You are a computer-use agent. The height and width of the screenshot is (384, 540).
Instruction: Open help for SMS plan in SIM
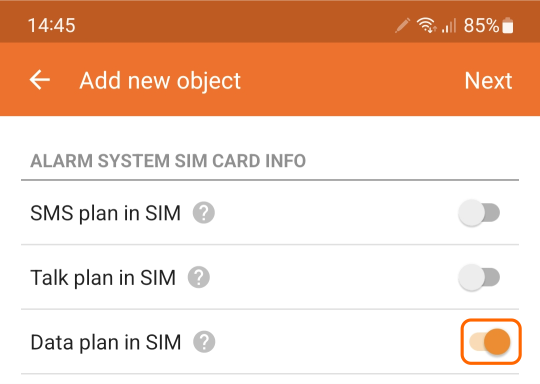coord(204,213)
